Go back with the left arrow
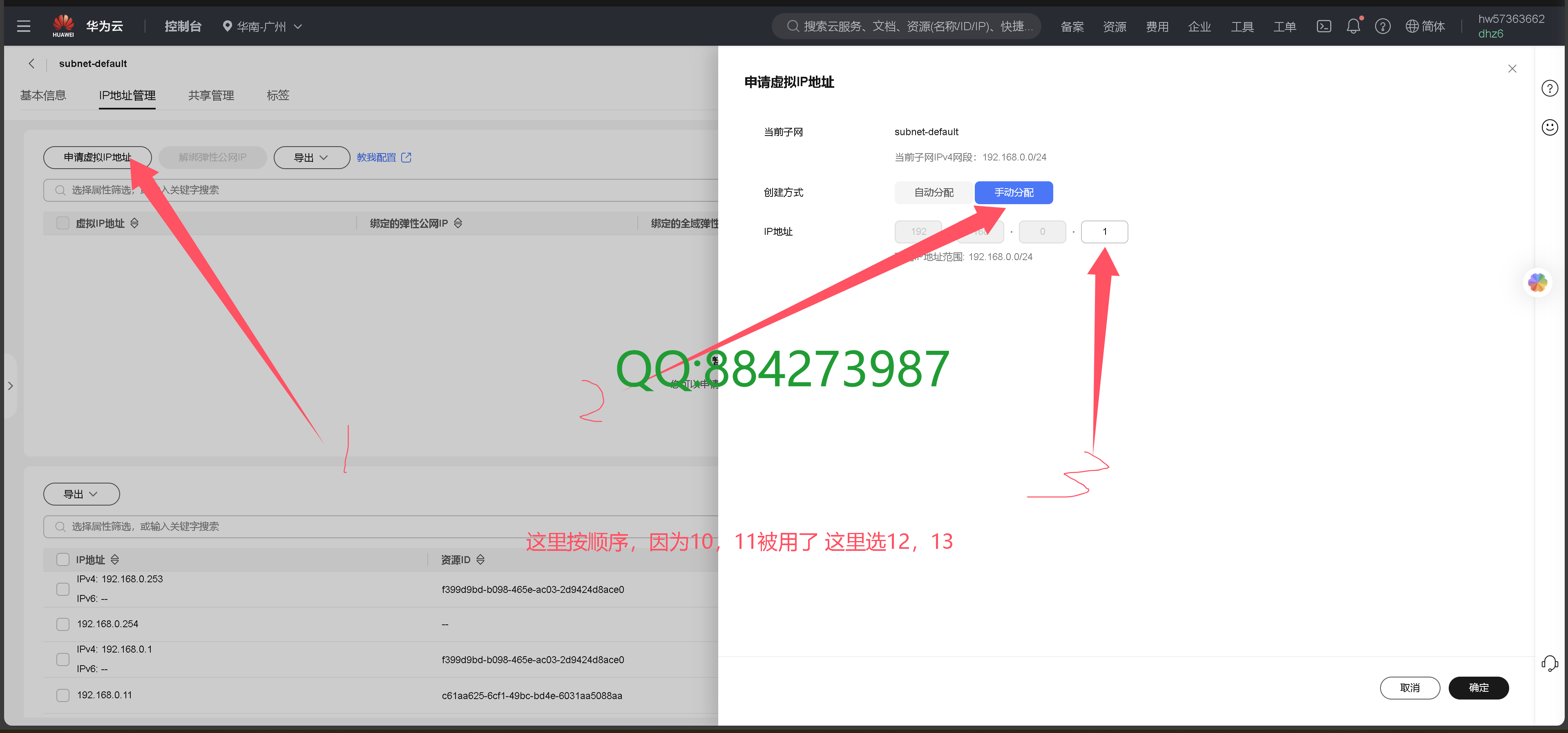 tap(31, 63)
